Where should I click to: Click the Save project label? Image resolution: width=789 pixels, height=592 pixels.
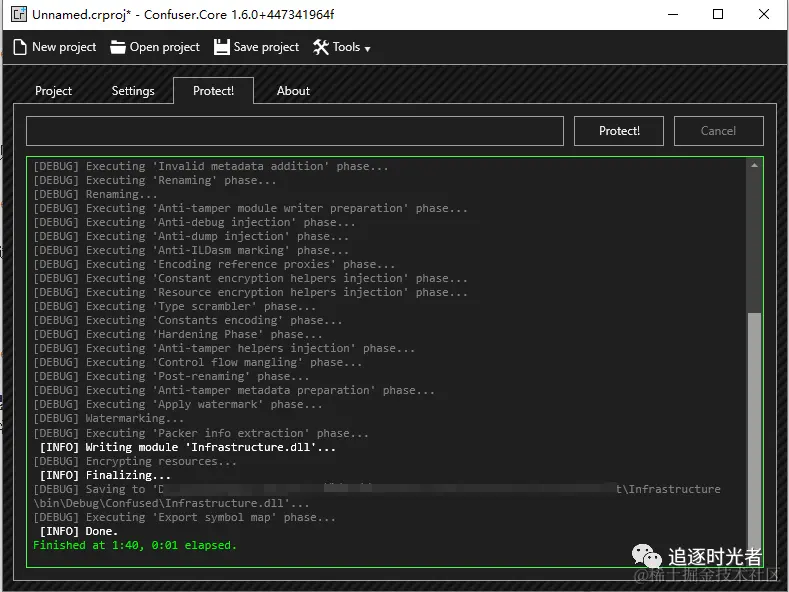tap(266, 47)
